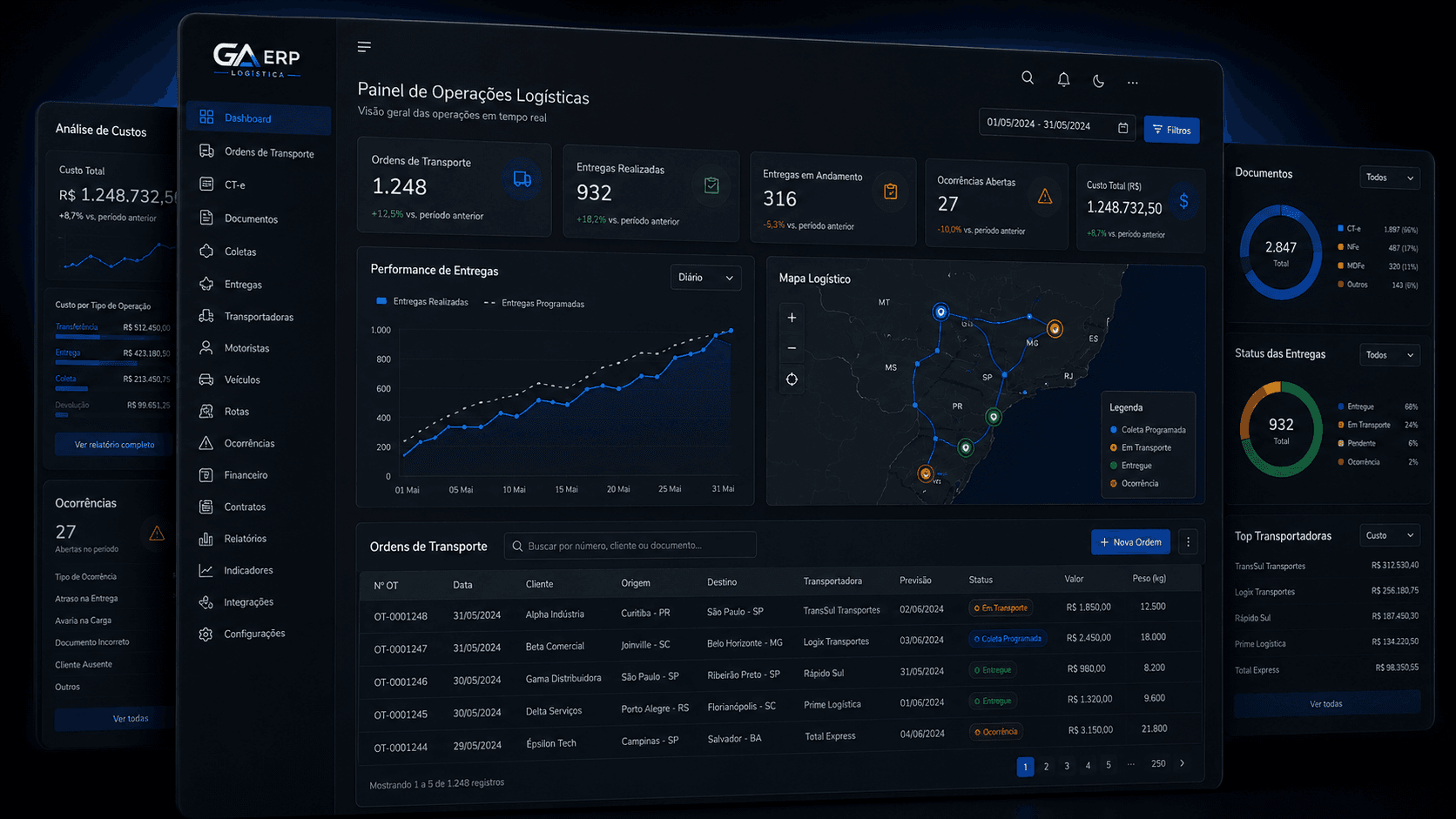Open the top bar three-dots menu
The image size is (1456, 819).
tap(1132, 83)
